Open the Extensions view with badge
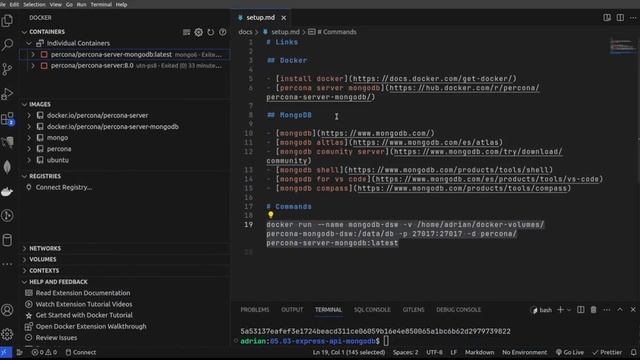The width and height of the screenshot is (640, 360). pos(7,118)
